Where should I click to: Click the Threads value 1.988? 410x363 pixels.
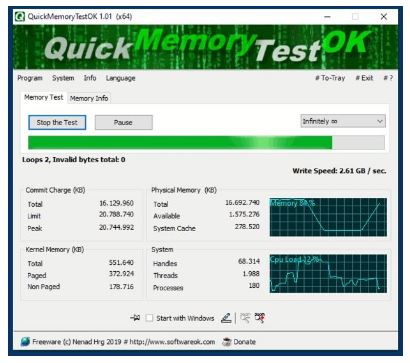pyautogui.click(x=251, y=274)
